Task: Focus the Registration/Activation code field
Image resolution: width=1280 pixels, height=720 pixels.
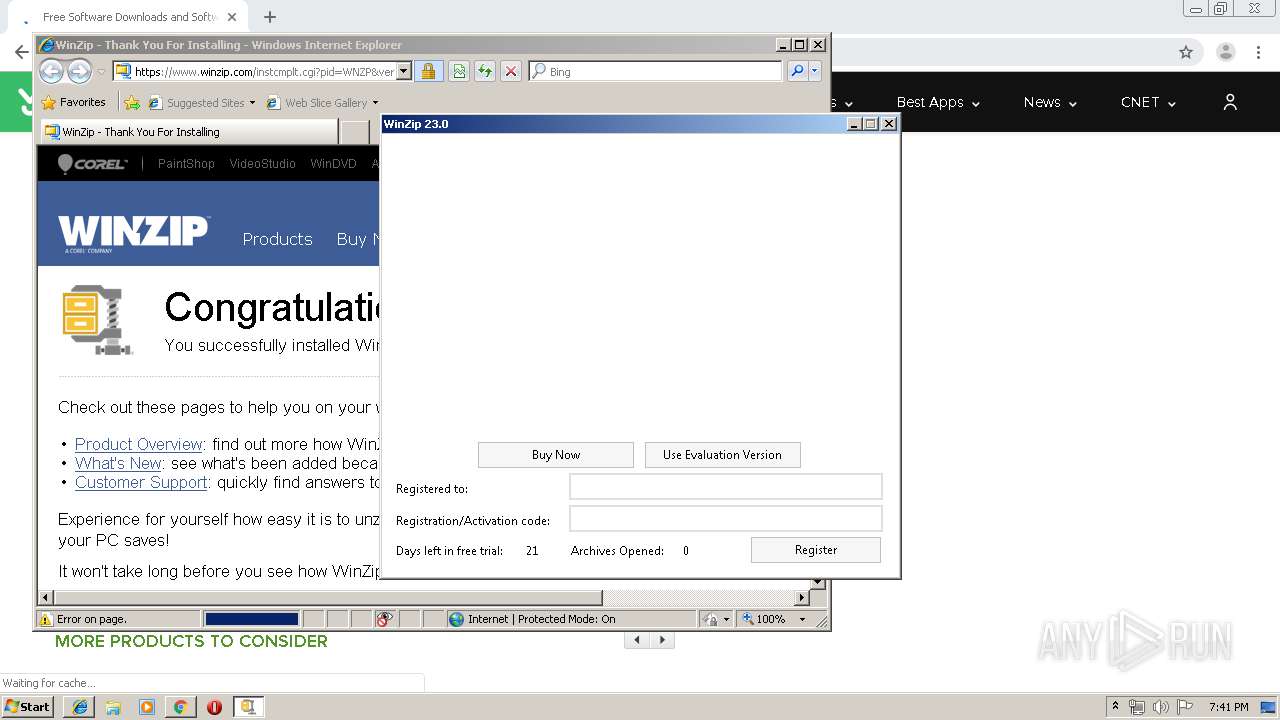Action: pyautogui.click(x=726, y=519)
